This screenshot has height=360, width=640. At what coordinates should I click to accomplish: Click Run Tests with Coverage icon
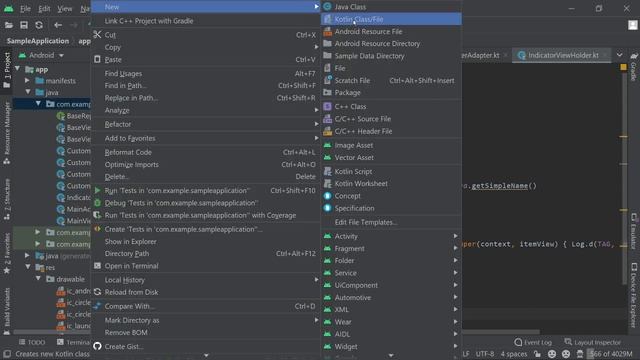pos(97,215)
